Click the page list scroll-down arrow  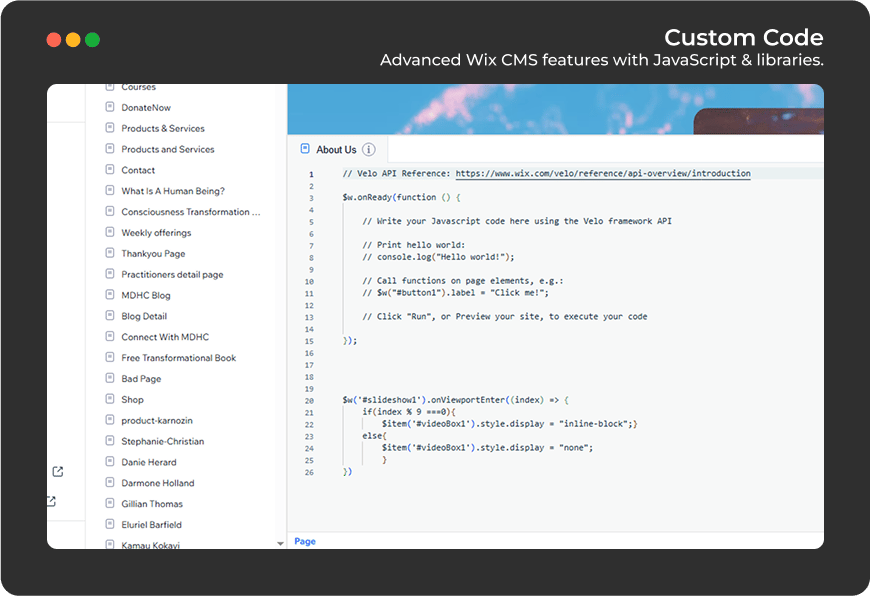280,544
